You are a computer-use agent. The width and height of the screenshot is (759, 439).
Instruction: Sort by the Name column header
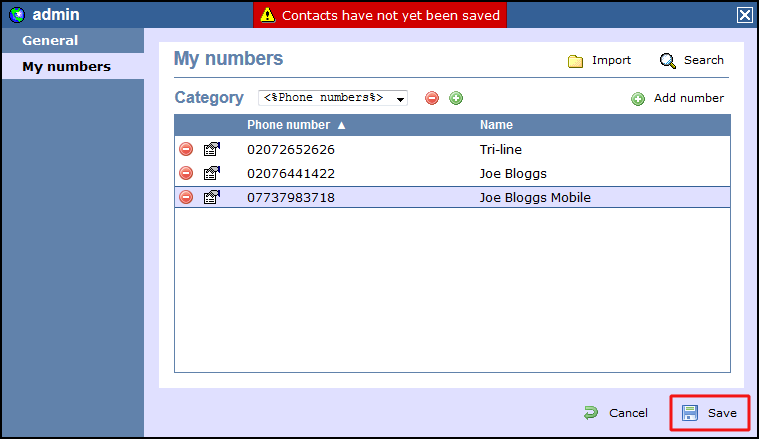[x=496, y=125]
